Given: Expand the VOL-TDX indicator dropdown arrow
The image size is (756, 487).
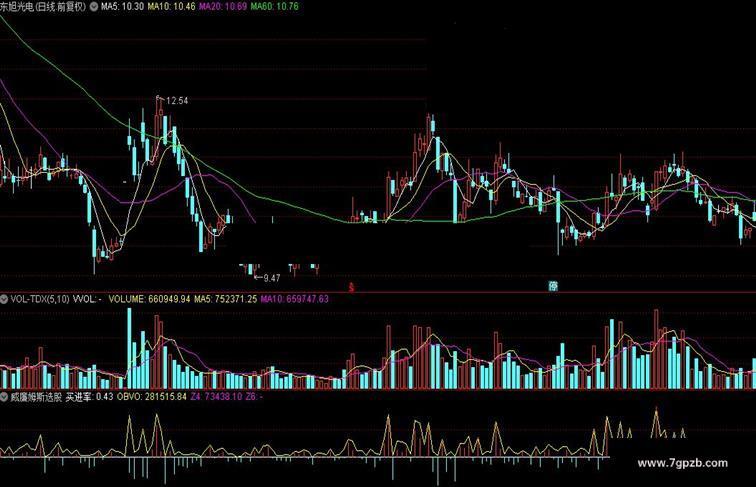Looking at the screenshot, I should pos(4,299).
